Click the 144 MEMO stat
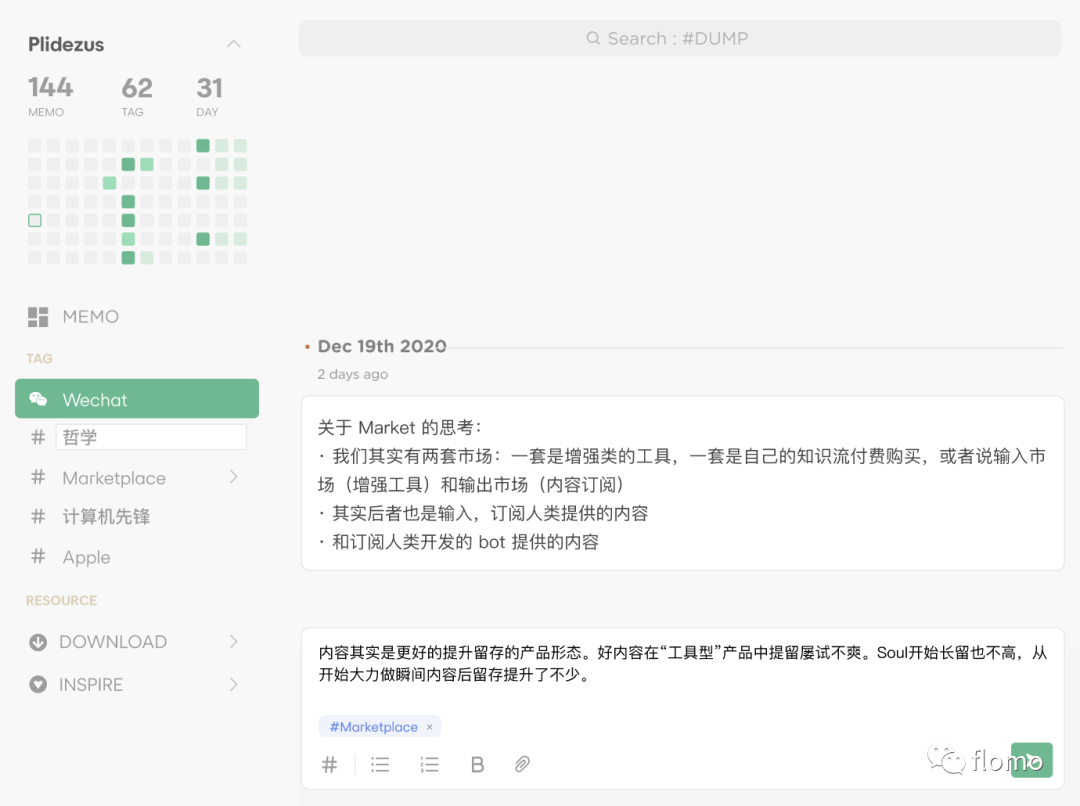 (x=50, y=96)
